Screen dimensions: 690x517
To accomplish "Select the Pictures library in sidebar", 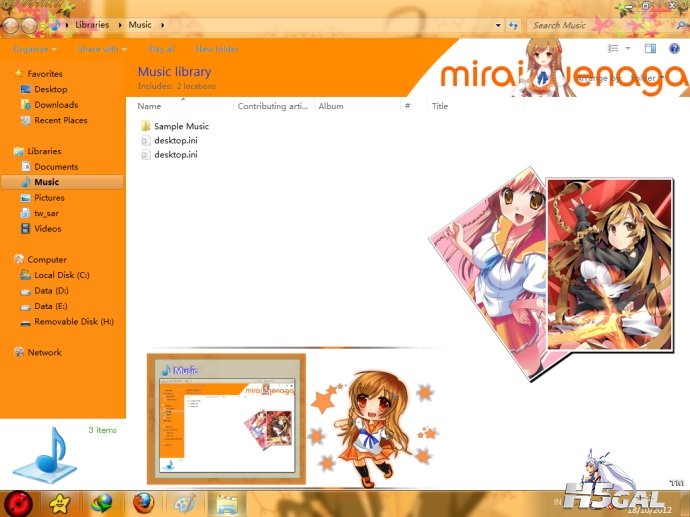I will [x=49, y=198].
